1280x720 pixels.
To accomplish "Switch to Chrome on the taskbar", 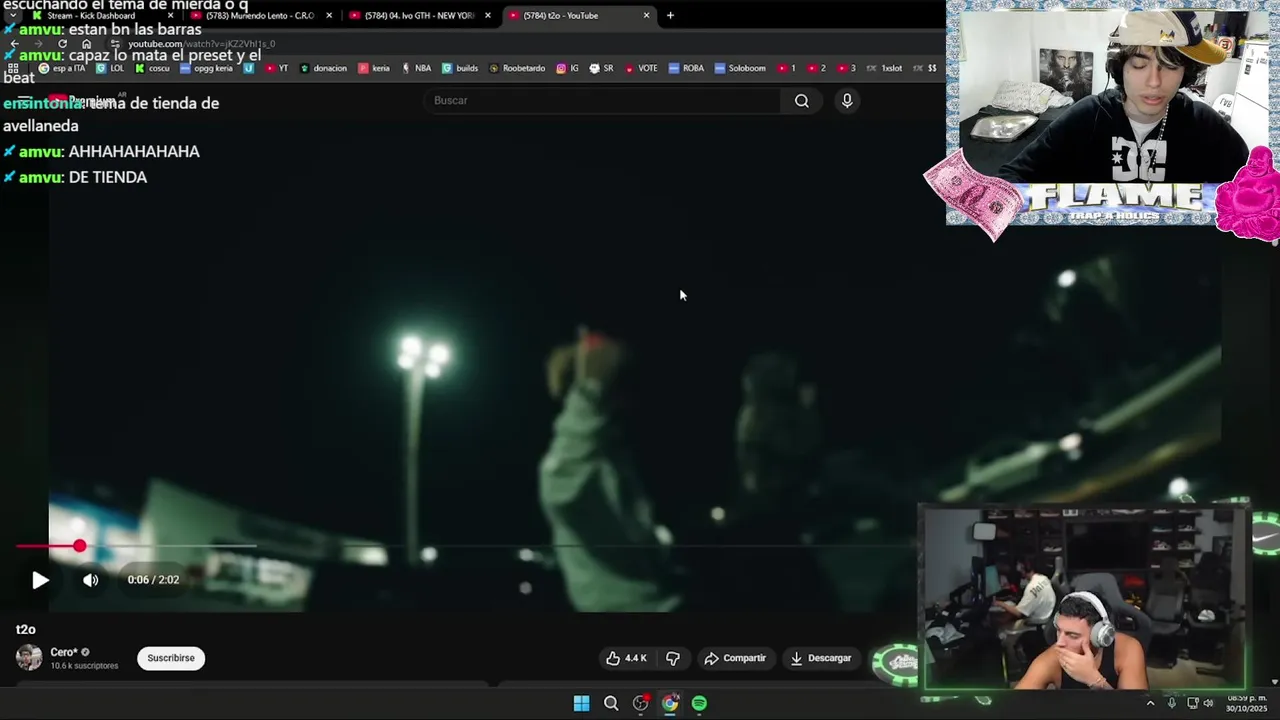I will pos(670,703).
